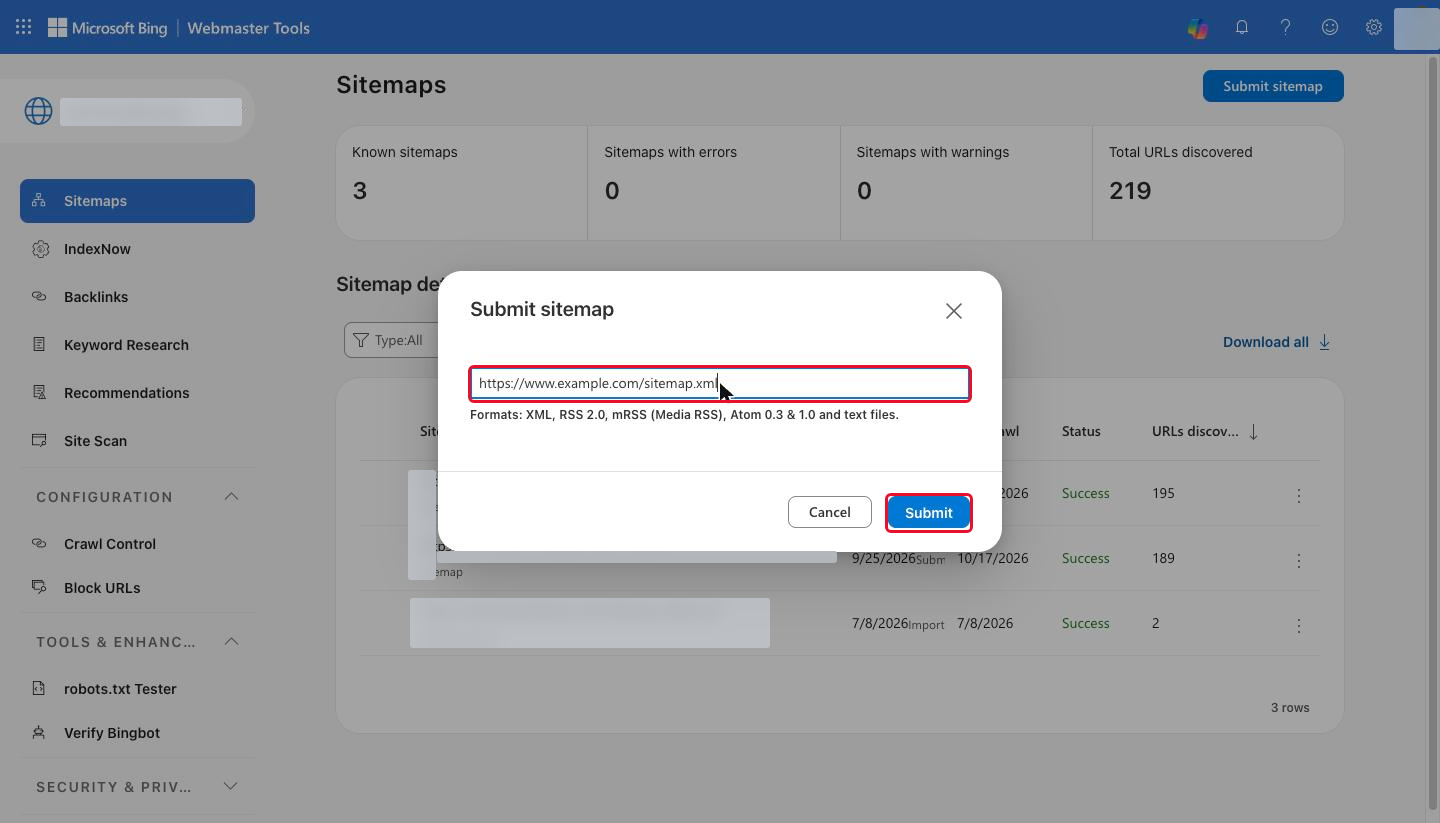
Task: Click the Submit button in dialog
Action: (x=929, y=512)
